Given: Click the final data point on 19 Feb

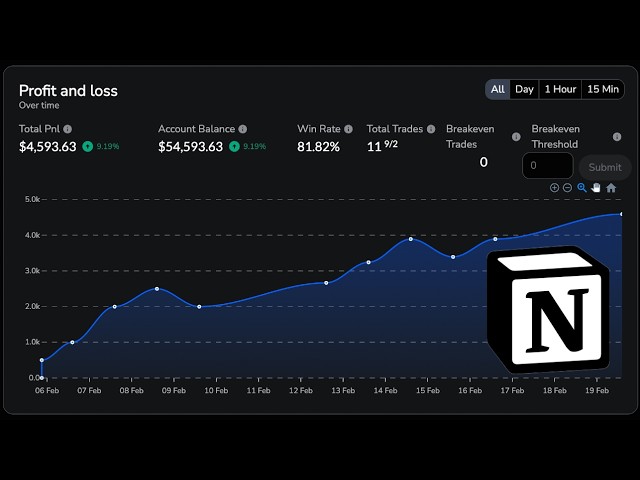Looking at the screenshot, I should pyautogui.click(x=621, y=214).
